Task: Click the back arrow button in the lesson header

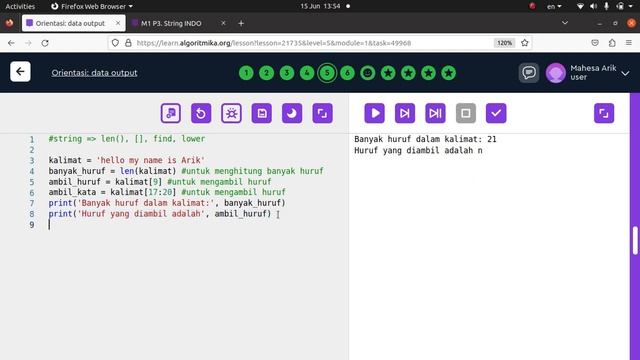Action: click(20, 72)
